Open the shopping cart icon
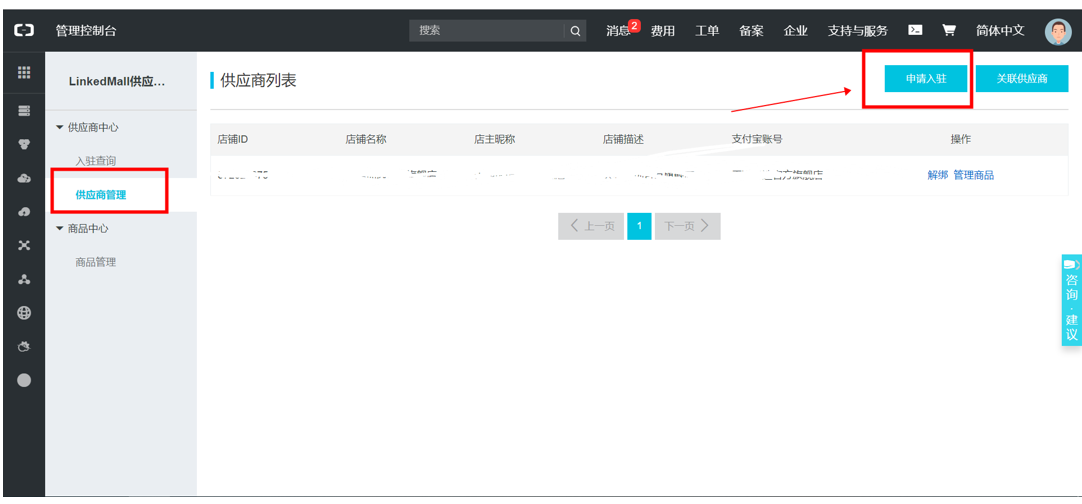1082x504 pixels. pos(950,30)
